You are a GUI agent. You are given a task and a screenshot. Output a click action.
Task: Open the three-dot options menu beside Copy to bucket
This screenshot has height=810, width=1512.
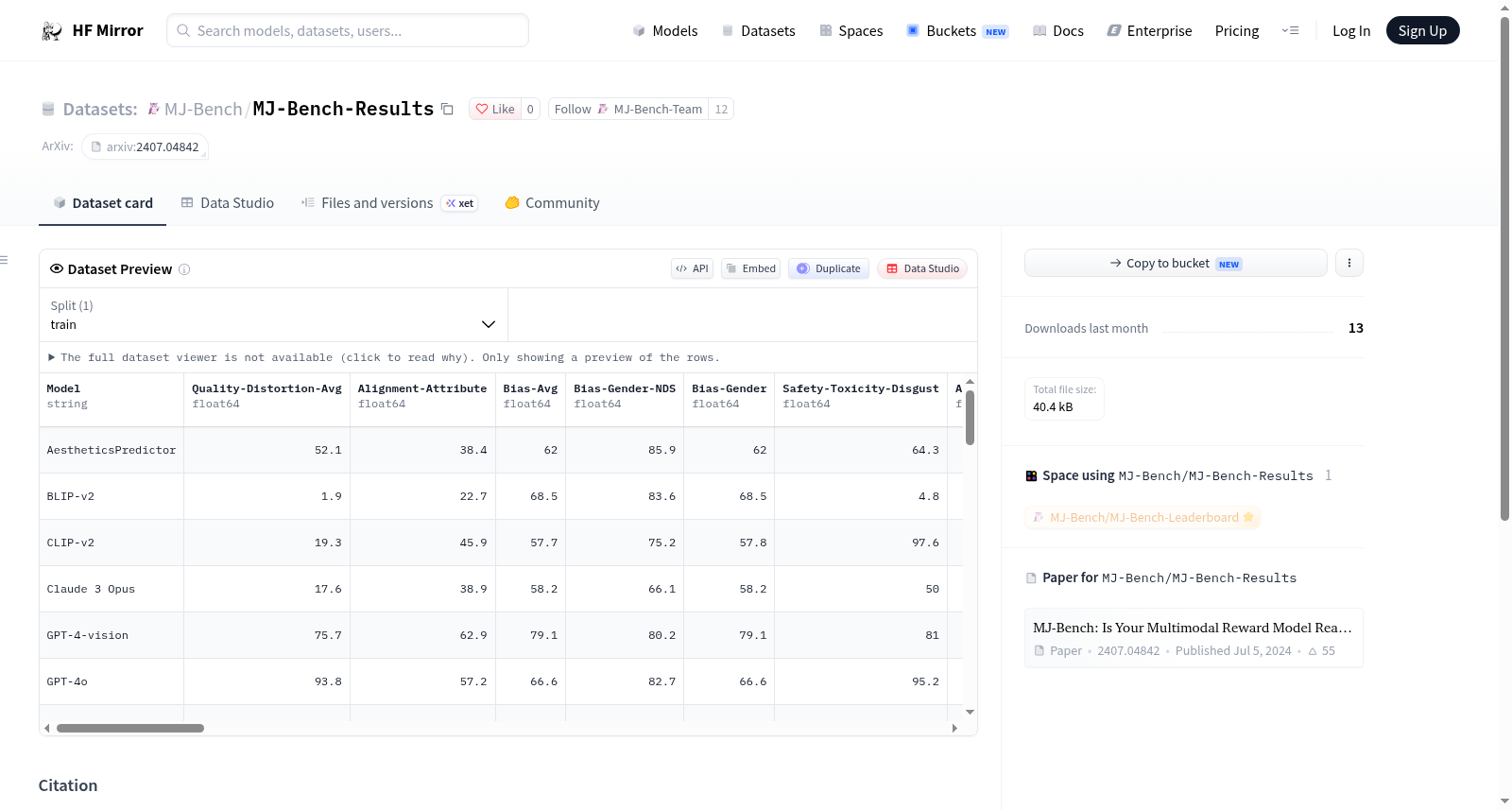tap(1349, 263)
